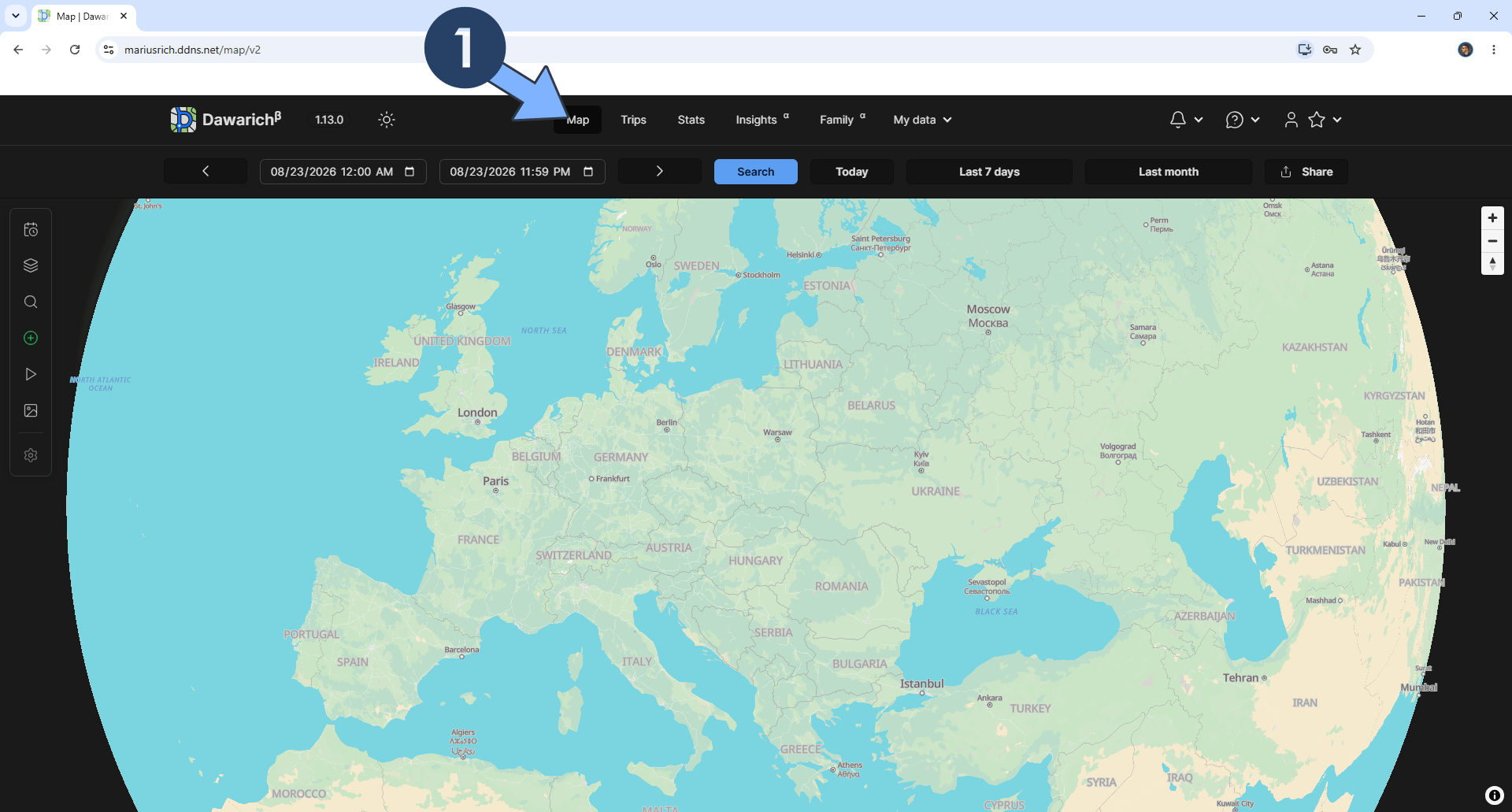Click the London label on the map
The height and width of the screenshot is (812, 1512).
477,413
